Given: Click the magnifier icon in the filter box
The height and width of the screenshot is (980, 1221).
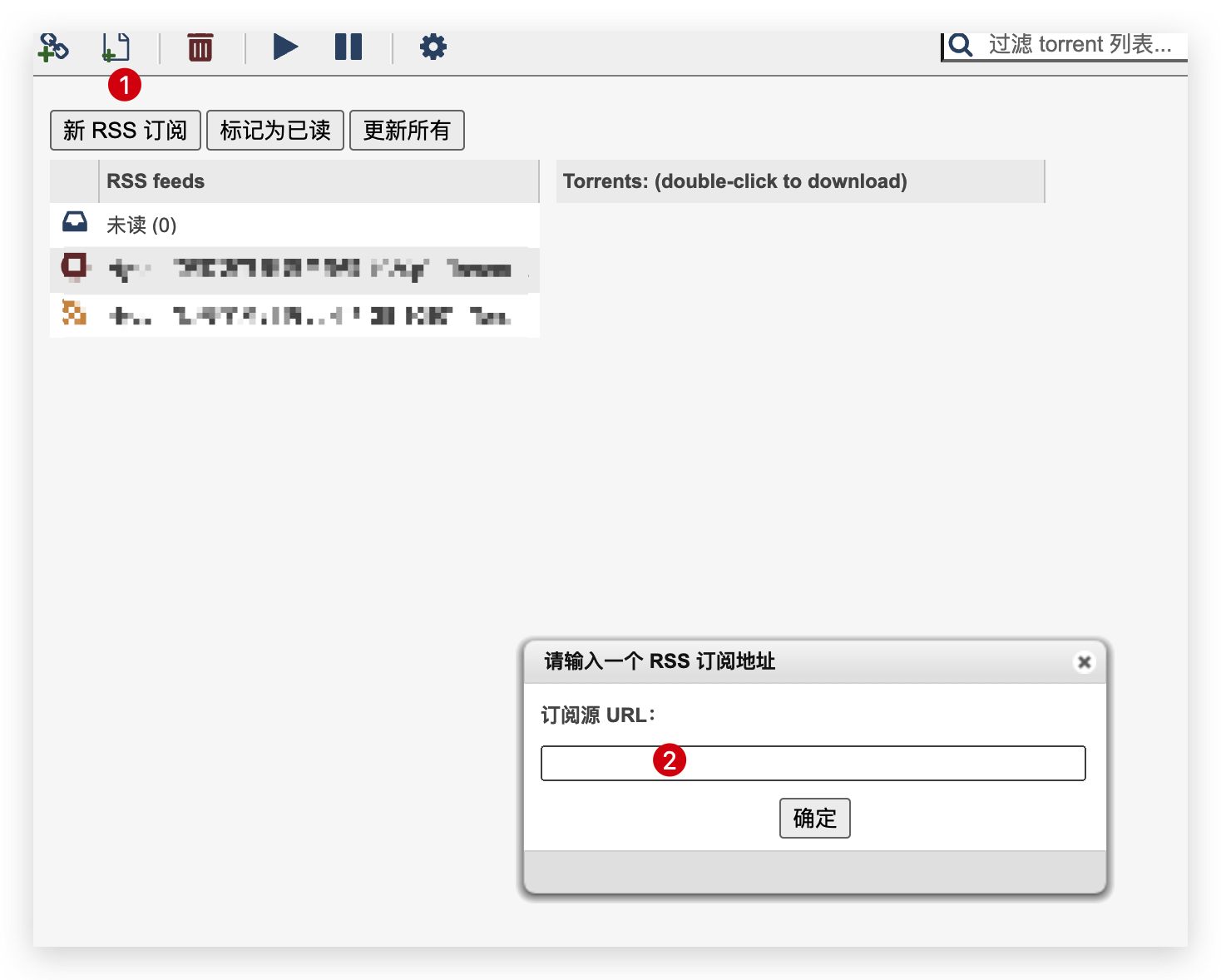Looking at the screenshot, I should pyautogui.click(x=961, y=45).
